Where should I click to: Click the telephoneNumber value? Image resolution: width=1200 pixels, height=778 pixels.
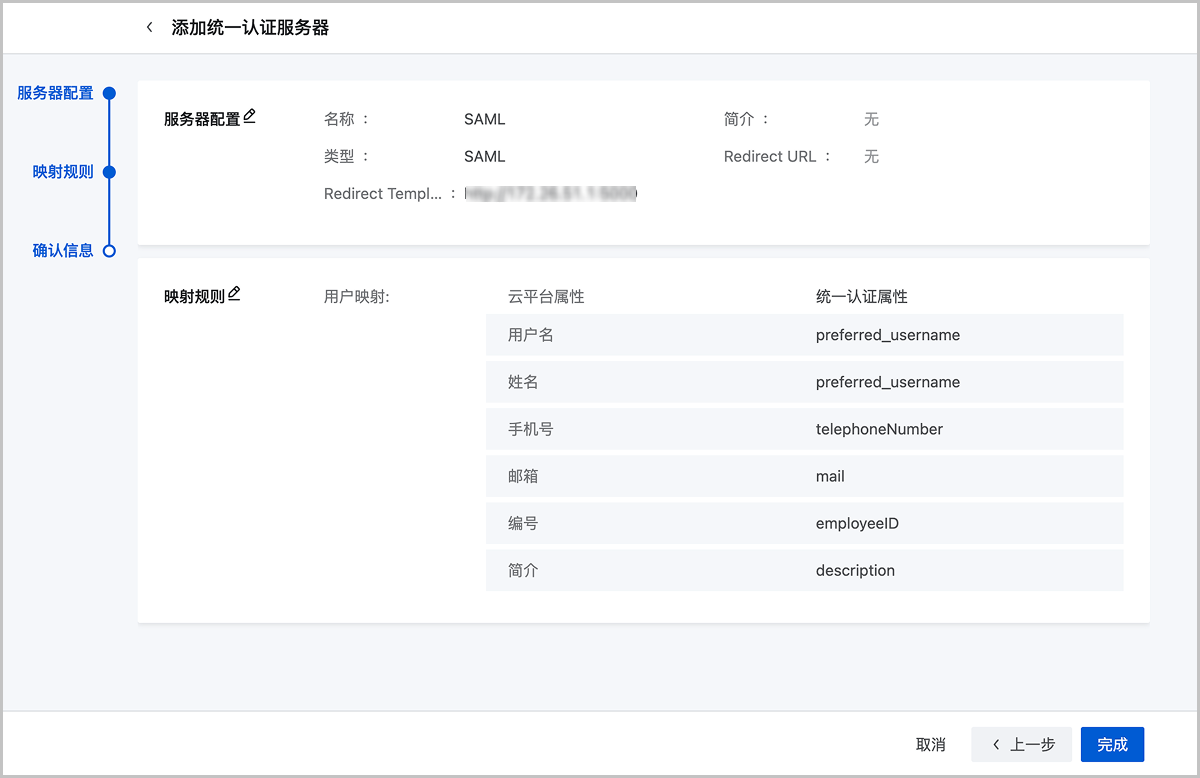879,429
